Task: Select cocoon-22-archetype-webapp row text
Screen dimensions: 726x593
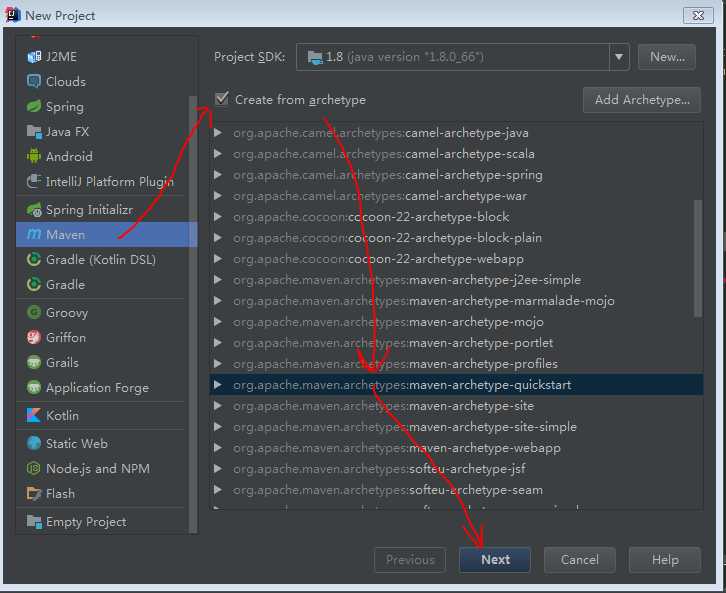Action: click(x=378, y=259)
